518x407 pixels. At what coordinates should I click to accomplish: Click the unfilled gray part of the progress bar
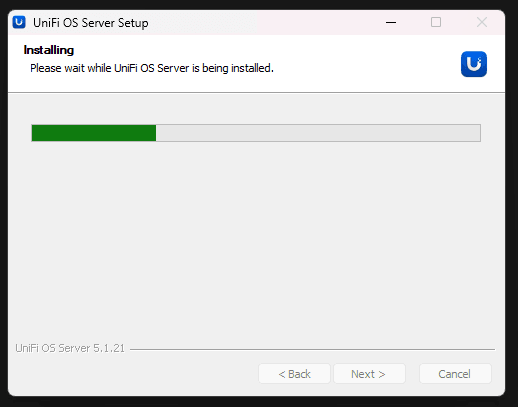pyautogui.click(x=318, y=133)
